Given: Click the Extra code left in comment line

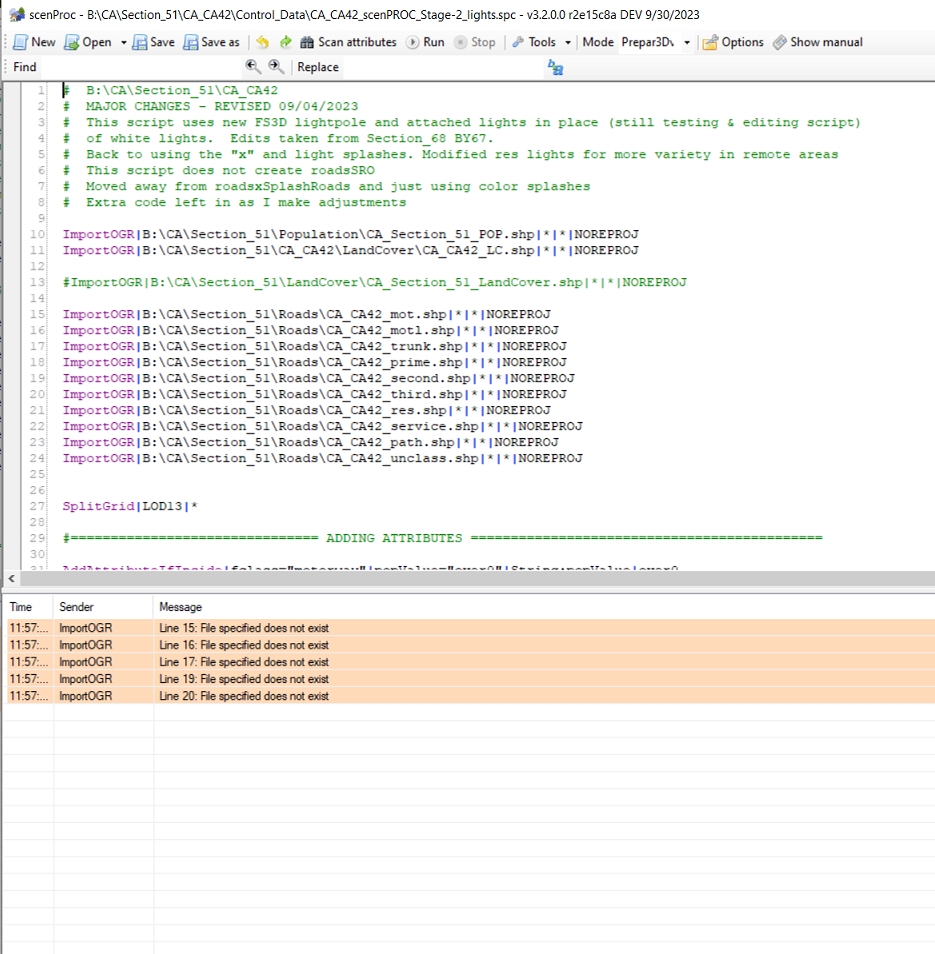Looking at the screenshot, I should [x=234, y=202].
